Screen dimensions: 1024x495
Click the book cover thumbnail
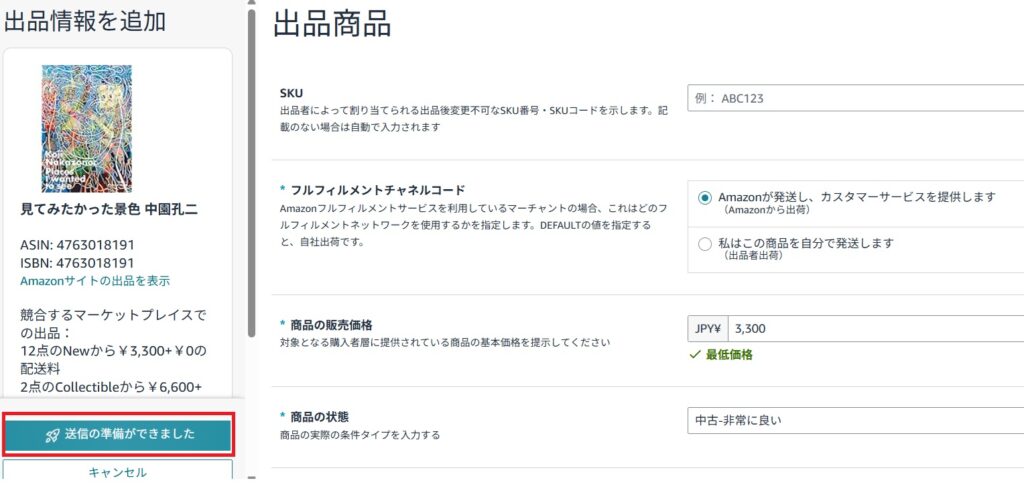86,129
